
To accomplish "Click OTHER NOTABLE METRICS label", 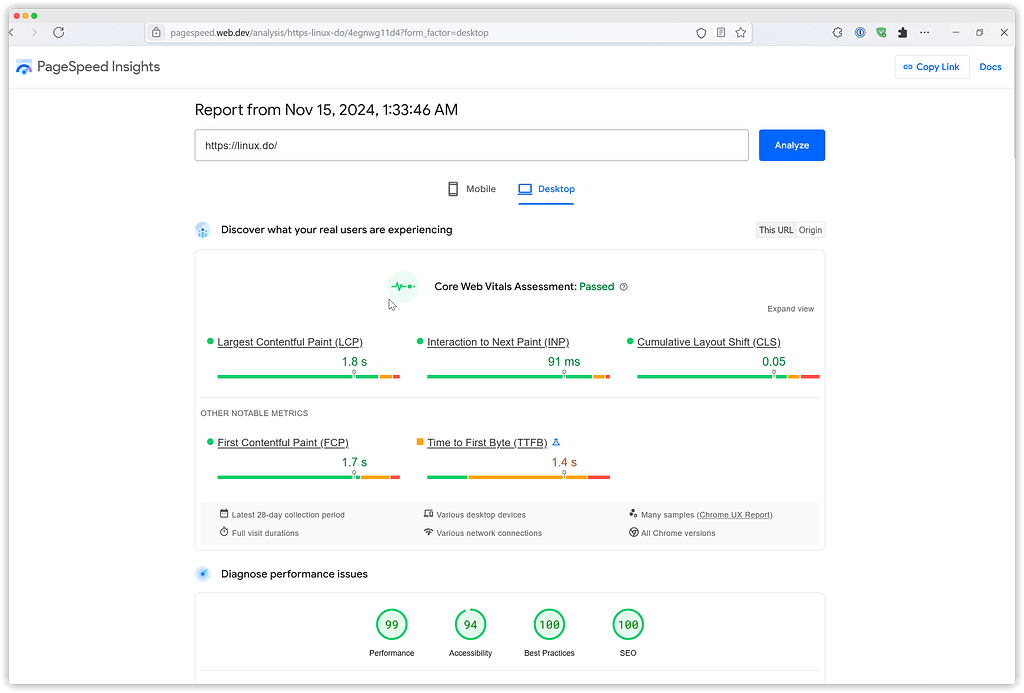I will [x=254, y=413].
